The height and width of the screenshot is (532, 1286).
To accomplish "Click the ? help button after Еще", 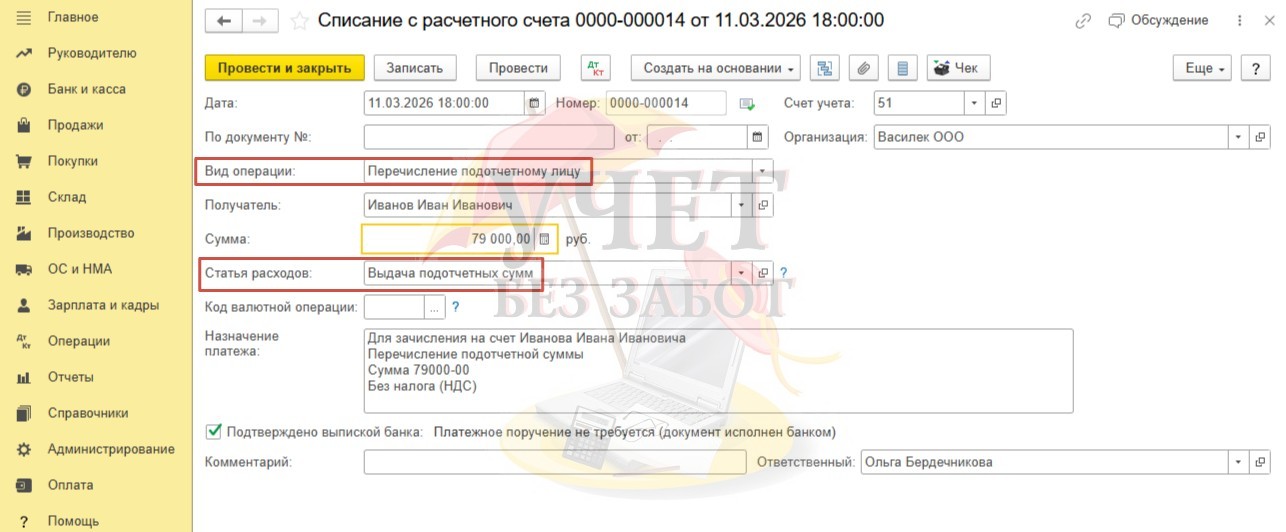I will pos(1255,68).
